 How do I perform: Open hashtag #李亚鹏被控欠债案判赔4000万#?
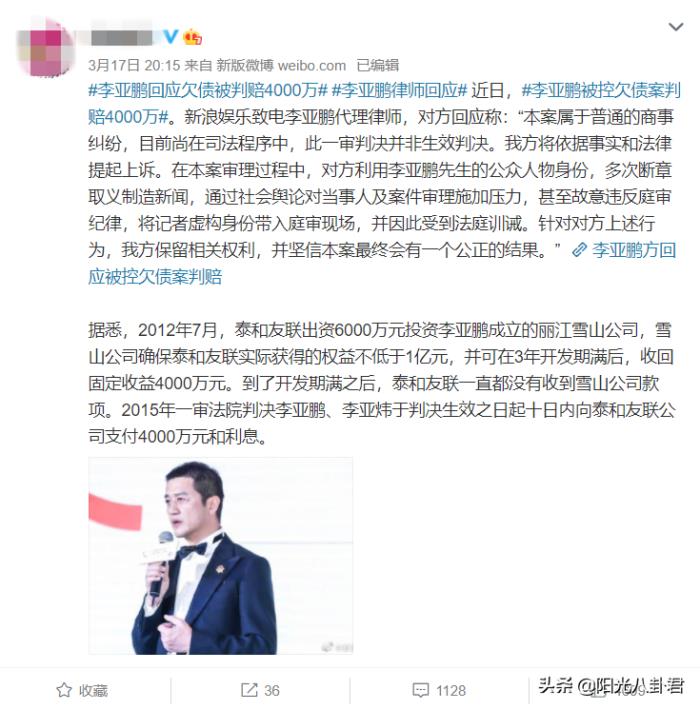(384, 104)
